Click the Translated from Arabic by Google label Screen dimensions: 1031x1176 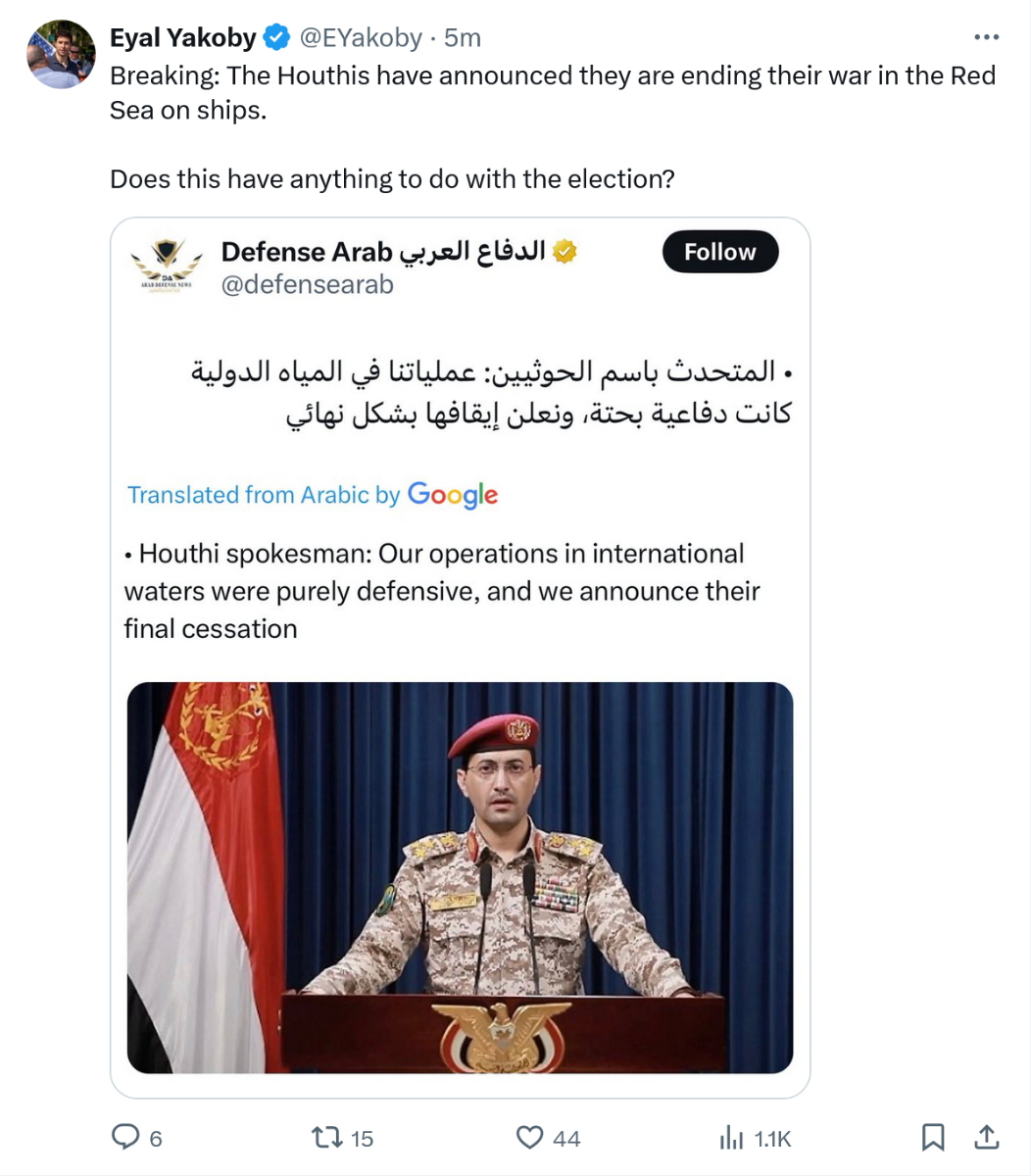pos(313,495)
